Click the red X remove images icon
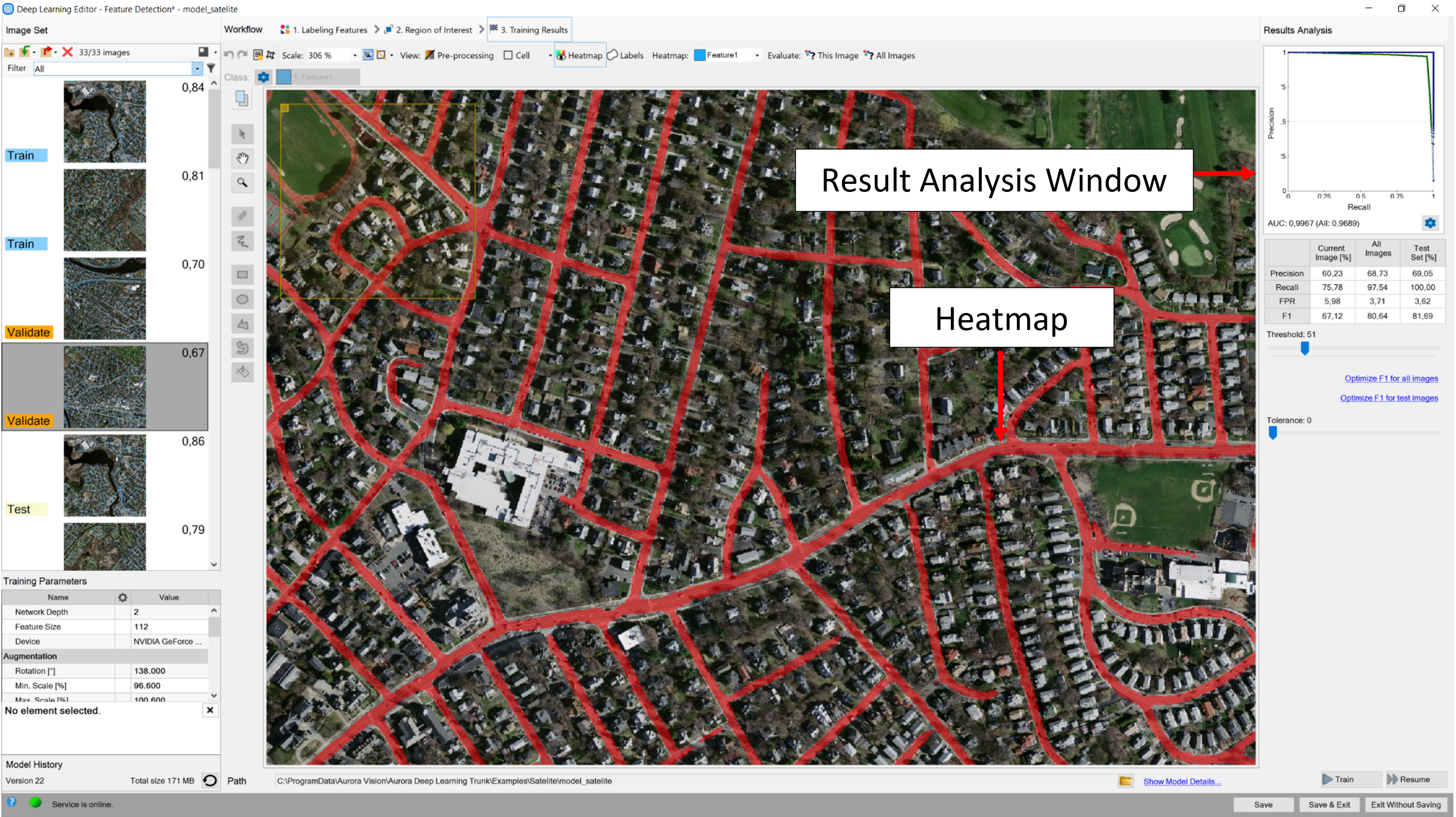 tap(67, 52)
